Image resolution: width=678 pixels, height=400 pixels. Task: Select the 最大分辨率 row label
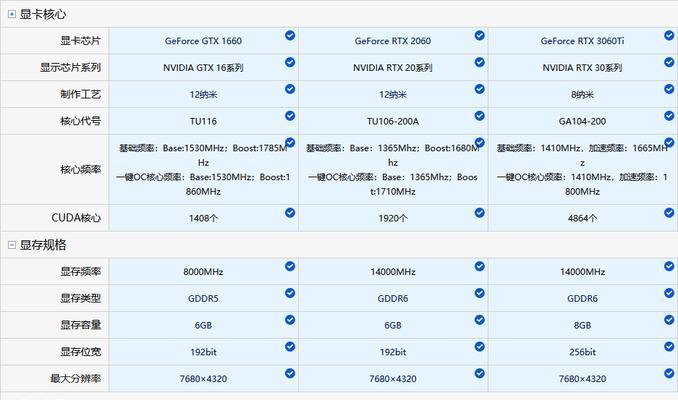click(75, 379)
